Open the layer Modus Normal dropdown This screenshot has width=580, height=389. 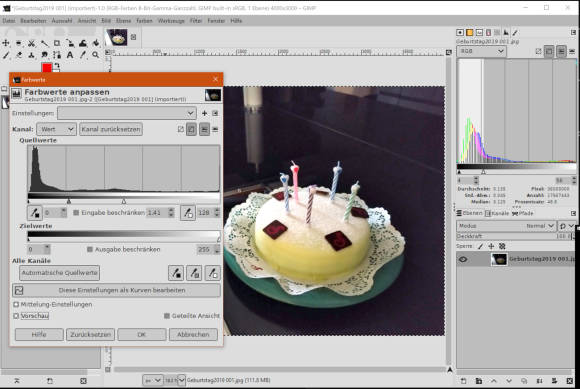click(x=506, y=226)
